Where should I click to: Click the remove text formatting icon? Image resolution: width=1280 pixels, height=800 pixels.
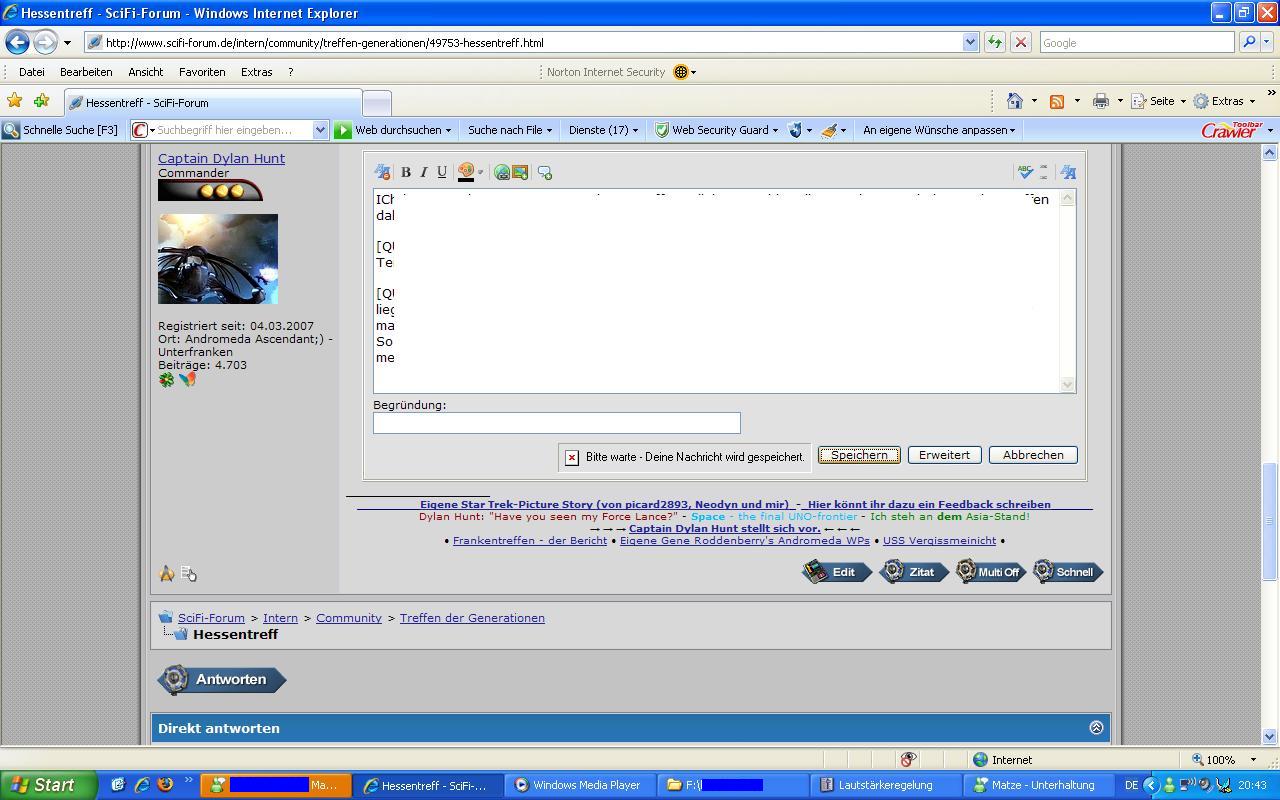[x=382, y=173]
